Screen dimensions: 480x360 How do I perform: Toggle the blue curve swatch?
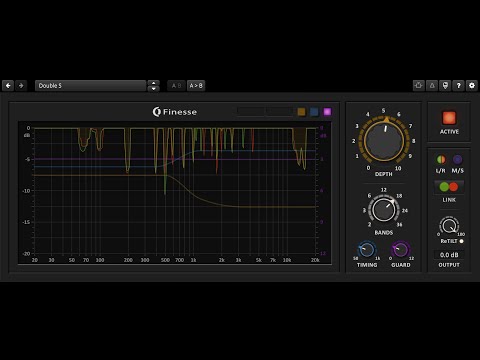314,112
